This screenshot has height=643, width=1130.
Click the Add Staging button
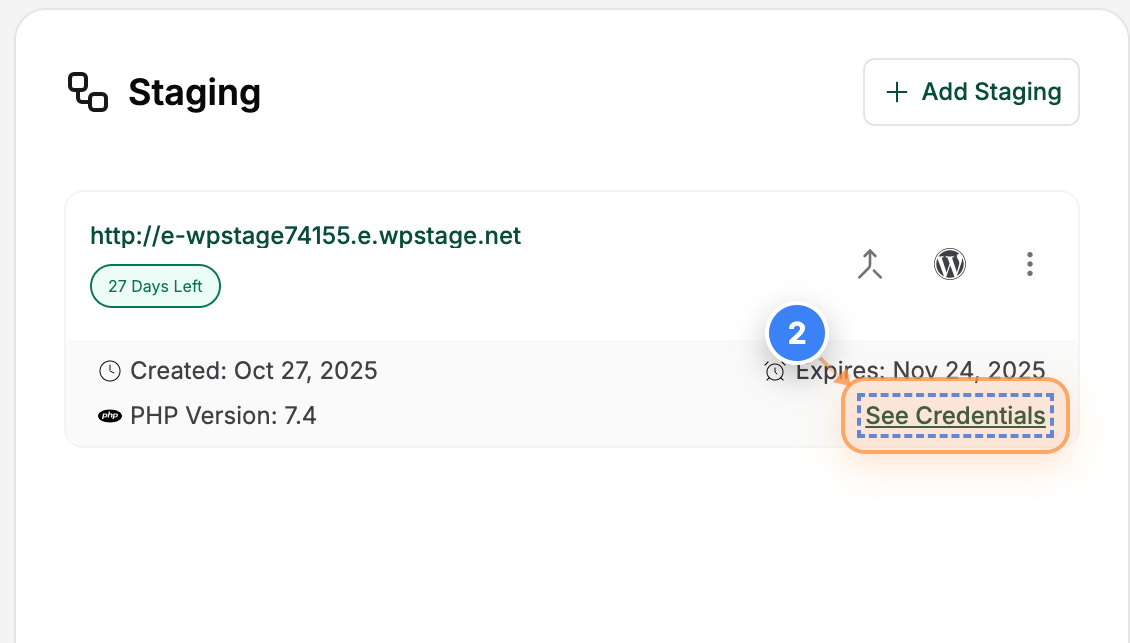[x=970, y=91]
